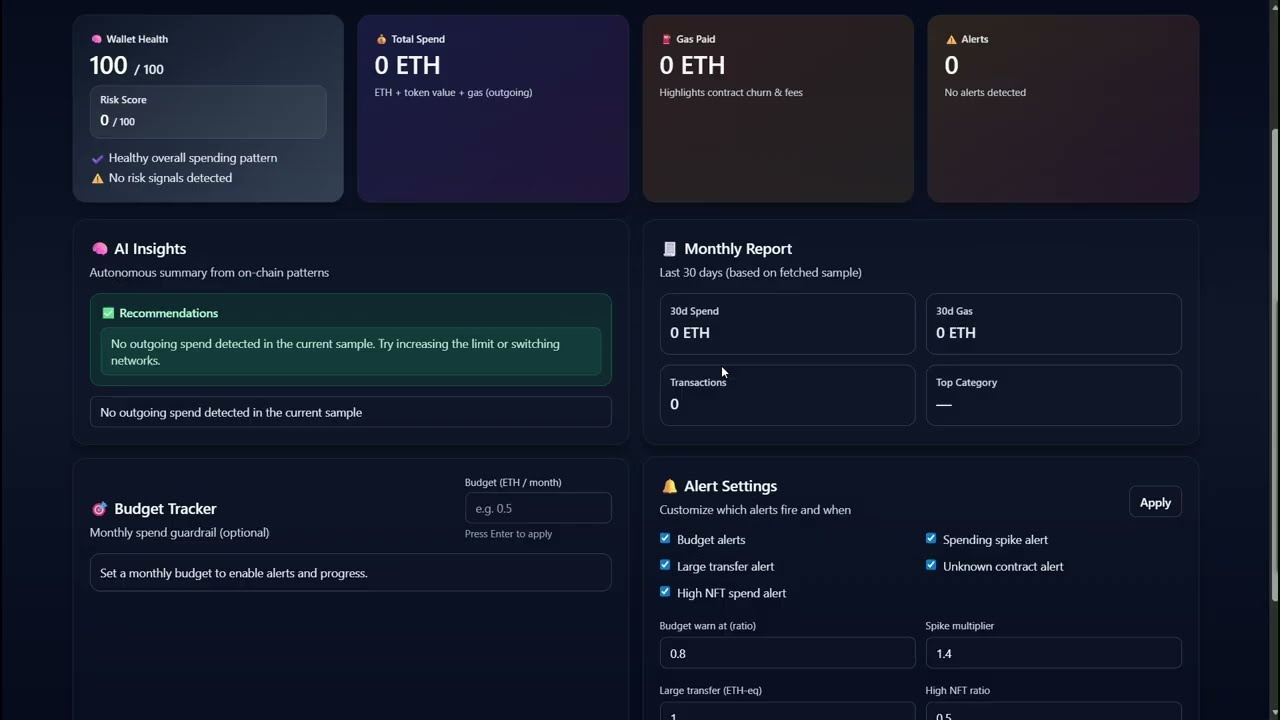Click 'Customize which alerts fire and when' text

tap(755, 510)
